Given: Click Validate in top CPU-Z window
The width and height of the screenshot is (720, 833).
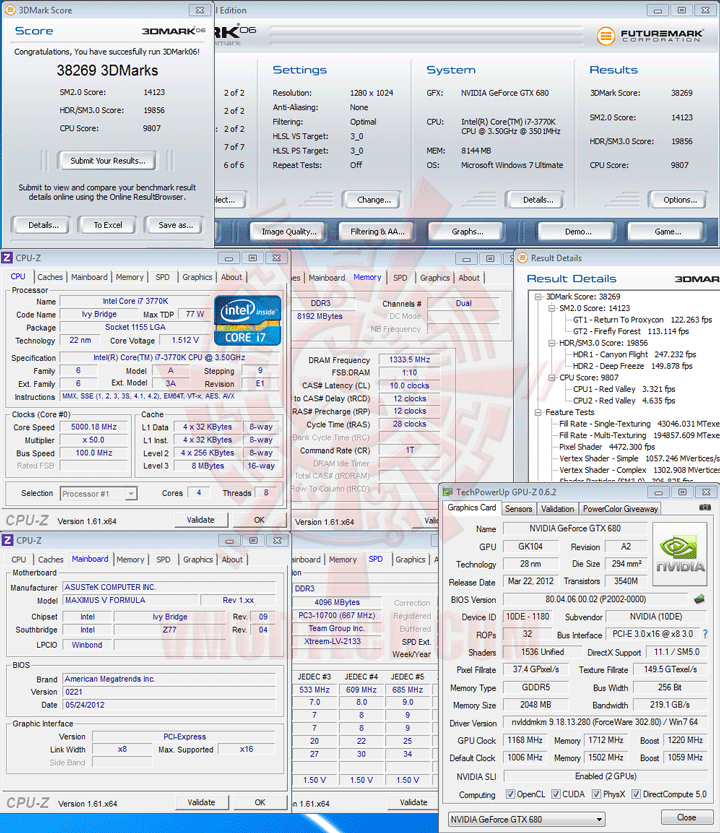Looking at the screenshot, I should 200,520.
